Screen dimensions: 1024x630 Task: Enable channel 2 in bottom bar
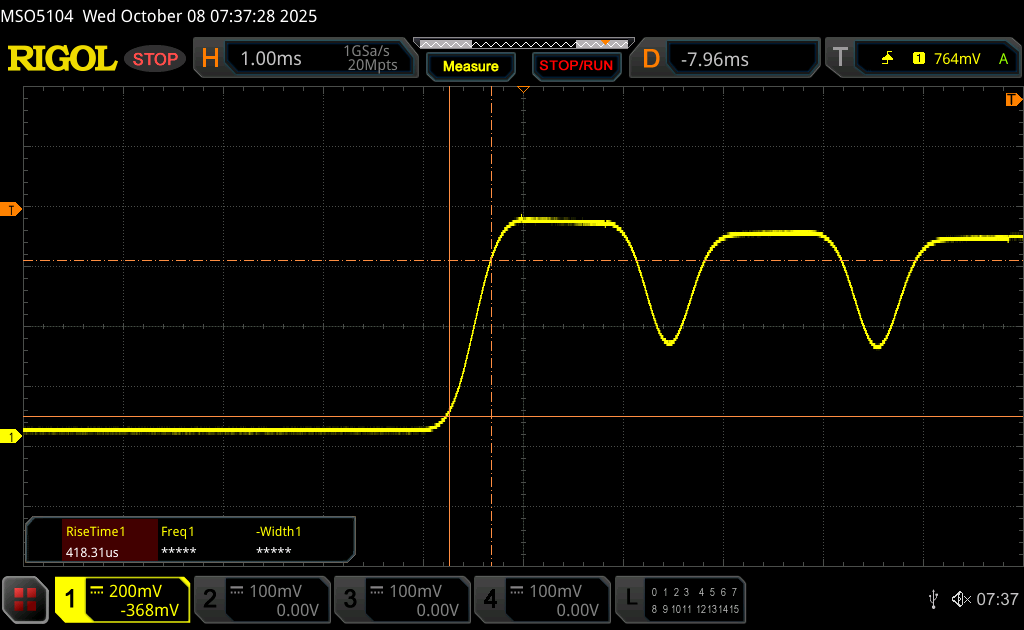click(x=260, y=599)
